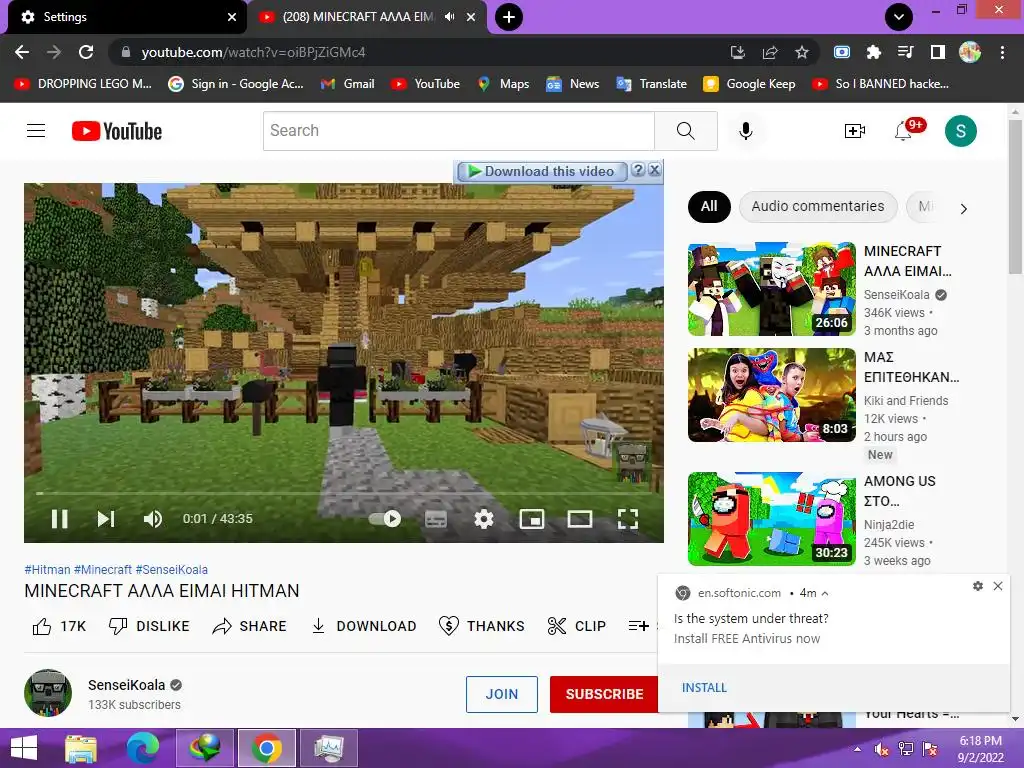Skip to next video
Image resolution: width=1024 pixels, height=768 pixels.
click(x=106, y=519)
